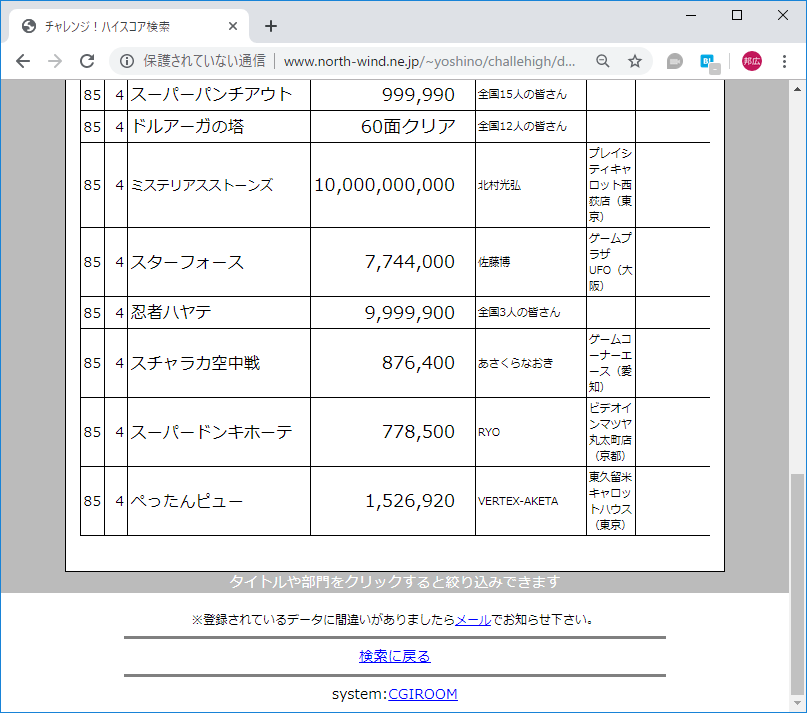The height and width of the screenshot is (713, 807).
Task: Click the forward navigation arrow
Action: tap(54, 61)
